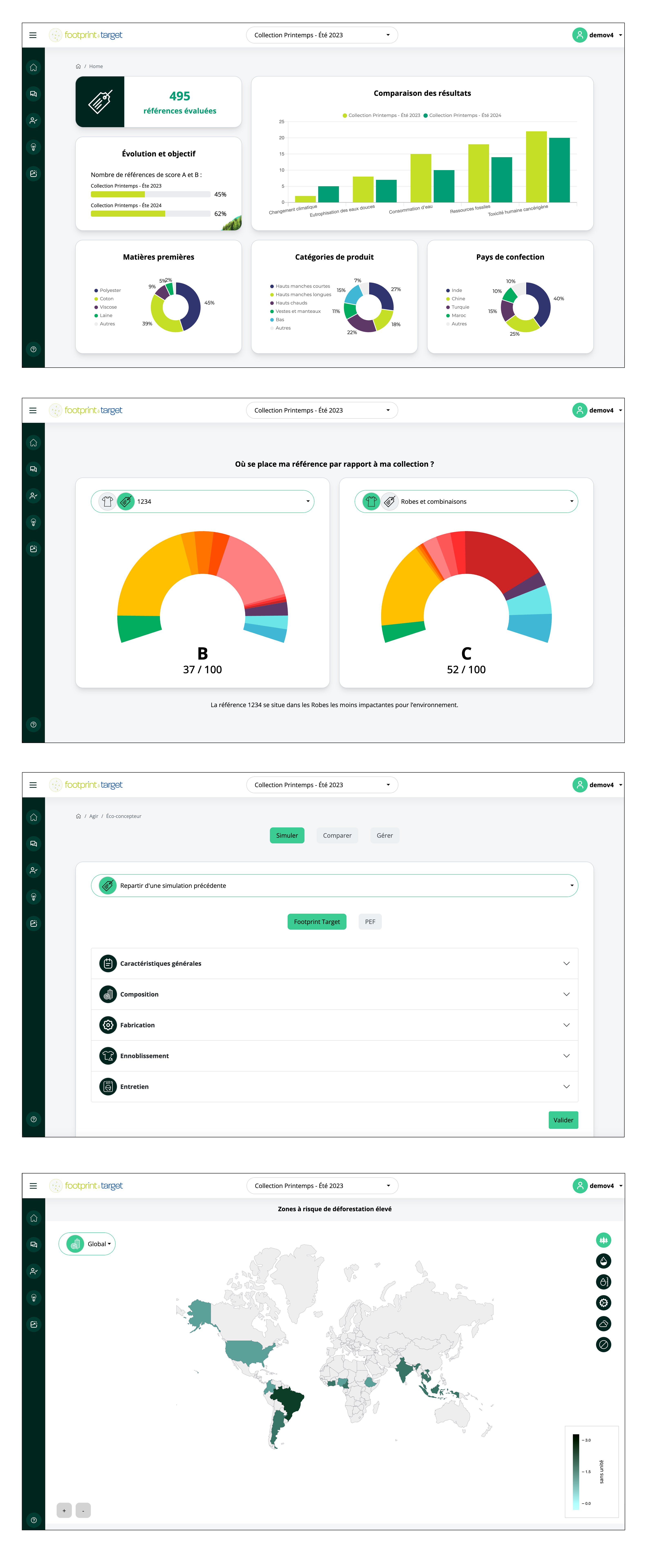Toggle the green tag icon in the 1234 selector
The width and height of the screenshot is (647, 1568).
pyautogui.click(x=126, y=502)
